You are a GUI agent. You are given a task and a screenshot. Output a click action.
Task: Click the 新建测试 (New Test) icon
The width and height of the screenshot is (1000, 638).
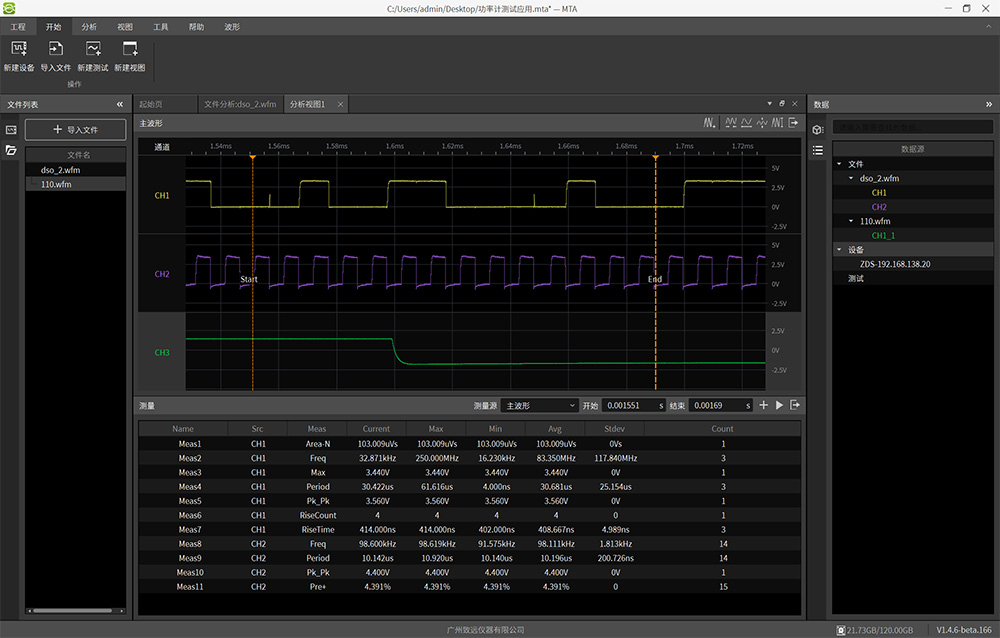[93, 49]
